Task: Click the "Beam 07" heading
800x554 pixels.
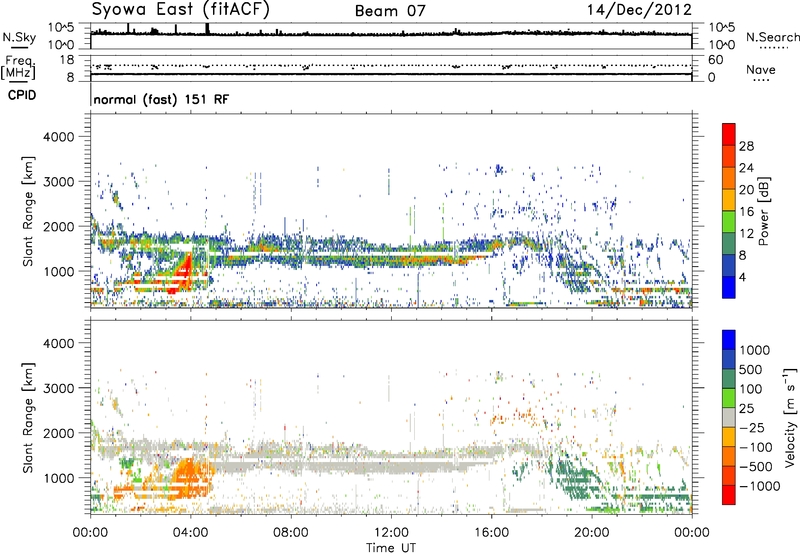Action: click(390, 11)
